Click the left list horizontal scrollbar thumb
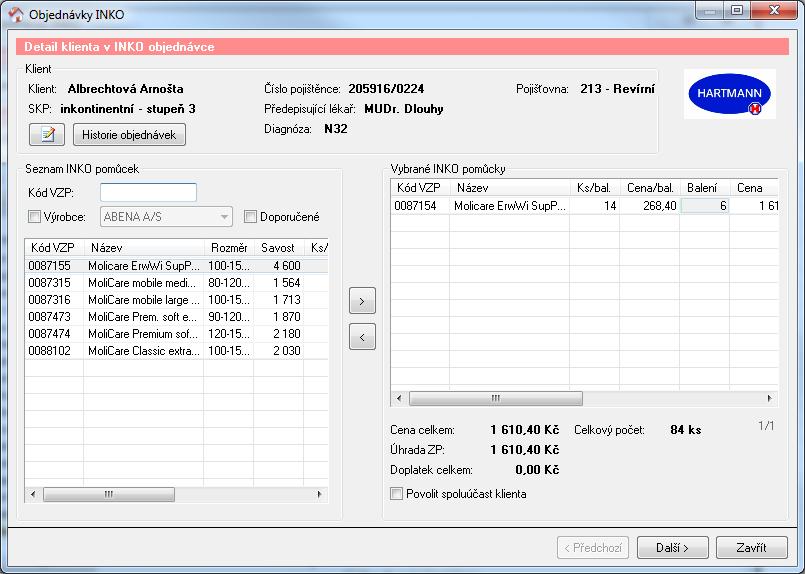 click(x=109, y=494)
